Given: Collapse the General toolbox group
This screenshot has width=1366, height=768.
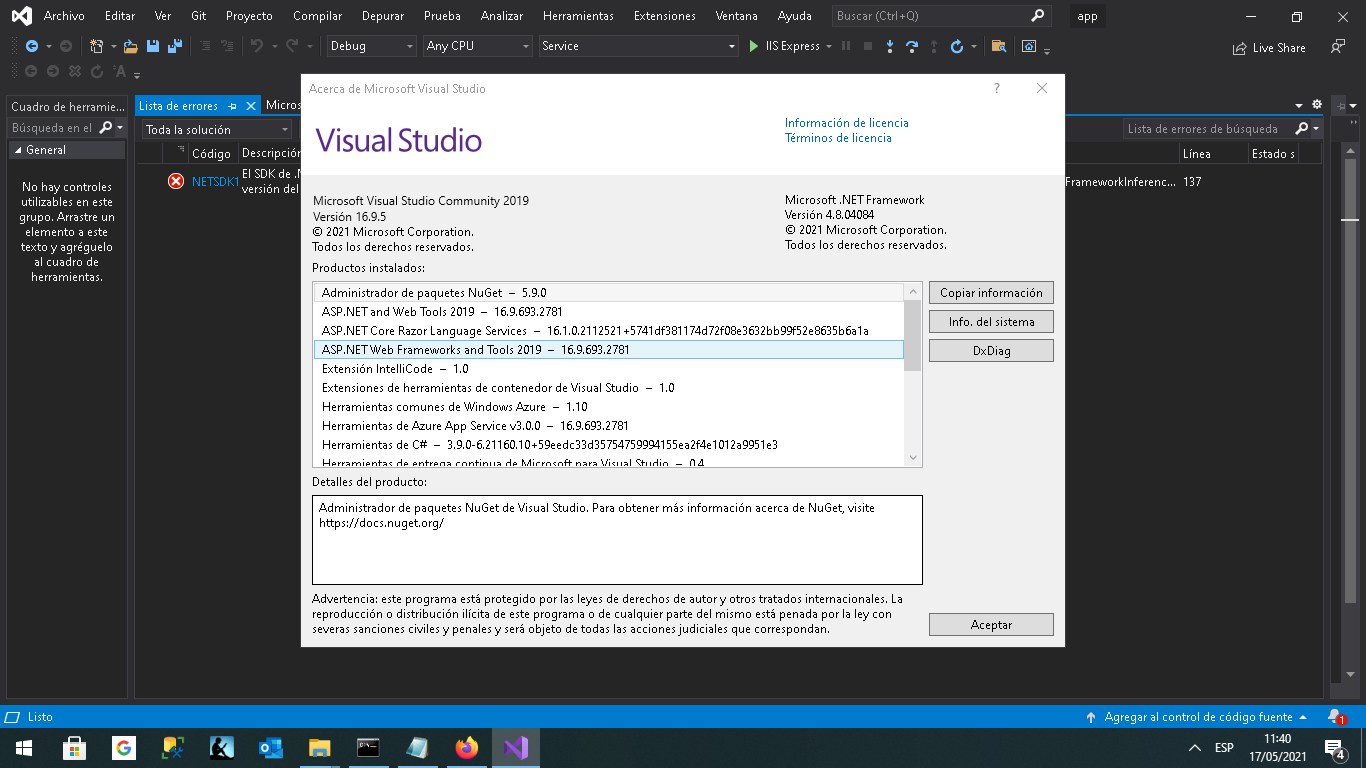Looking at the screenshot, I should tap(17, 150).
